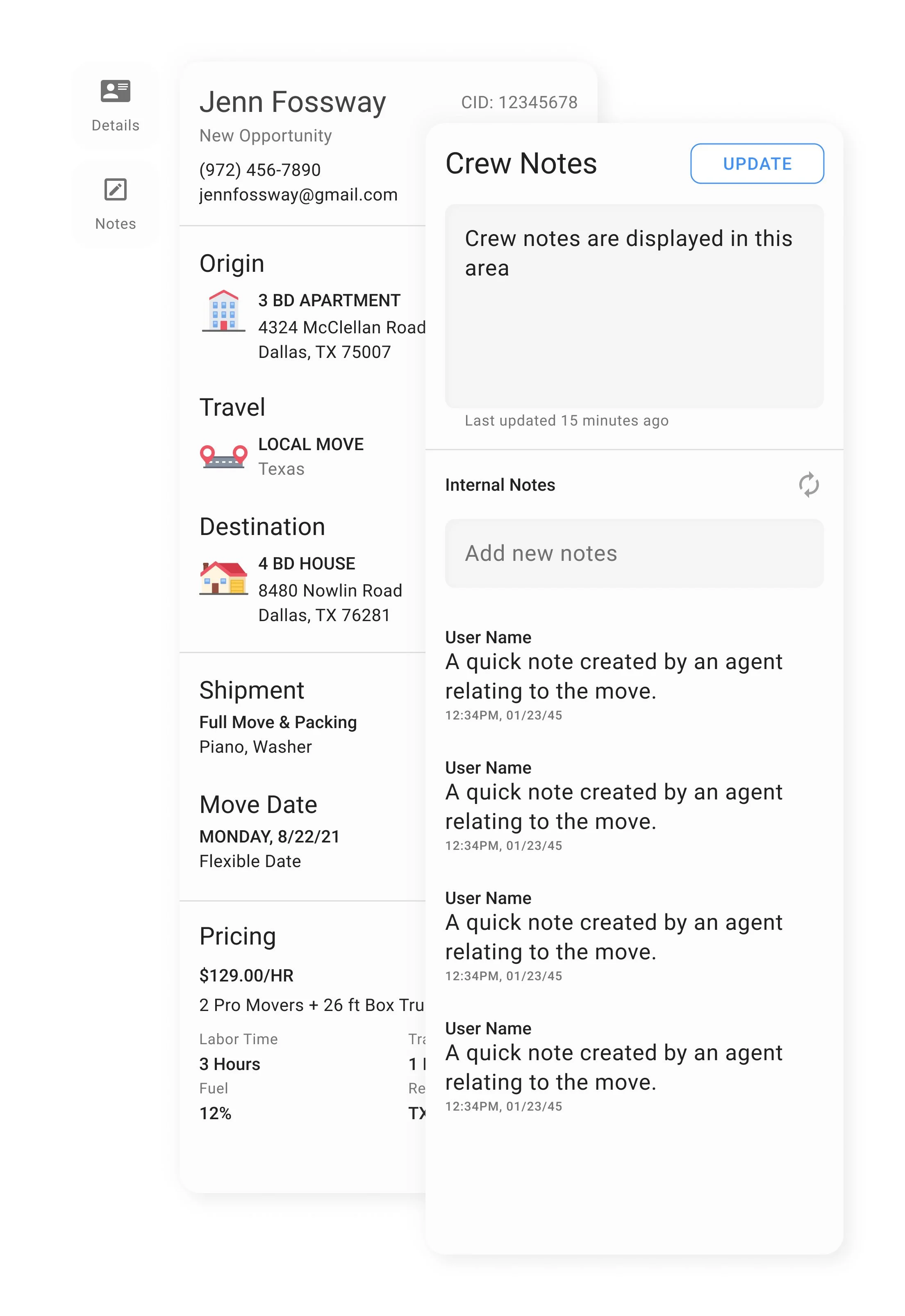Select the first User Name internal note
905x1316 pixels.
point(488,638)
